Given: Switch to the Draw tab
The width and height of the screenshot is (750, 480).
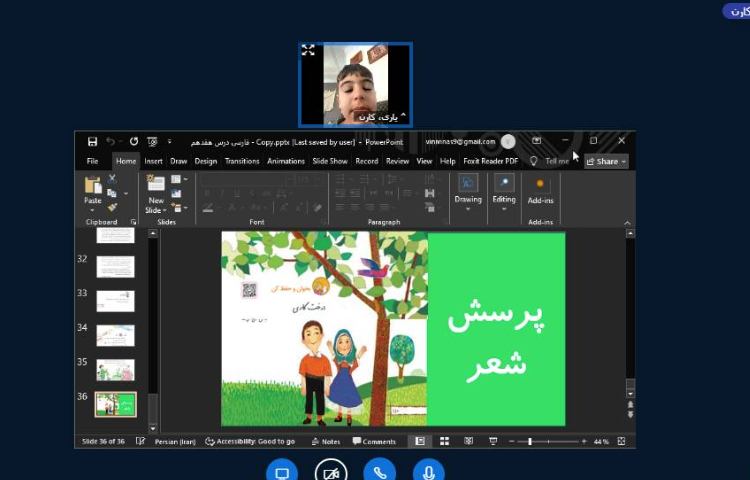Looking at the screenshot, I should [178, 162].
